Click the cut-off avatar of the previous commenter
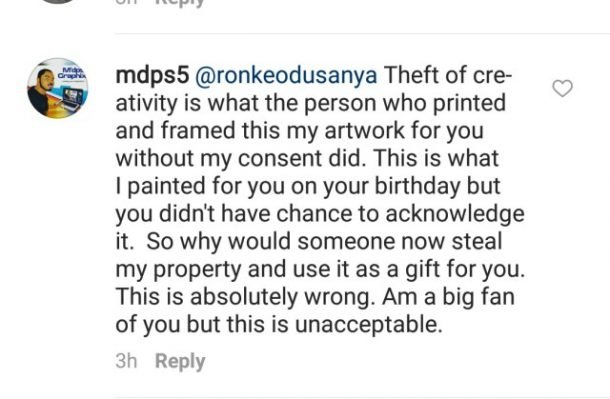Screen dimensions: 610x399 pos(58,1)
